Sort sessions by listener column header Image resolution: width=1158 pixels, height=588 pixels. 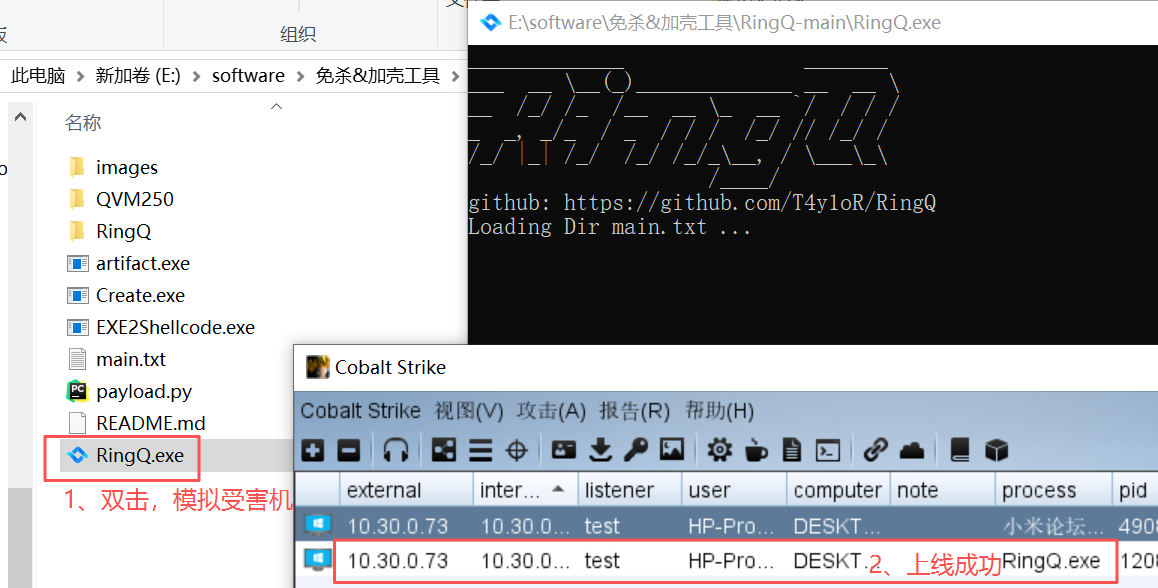pyautogui.click(x=629, y=490)
